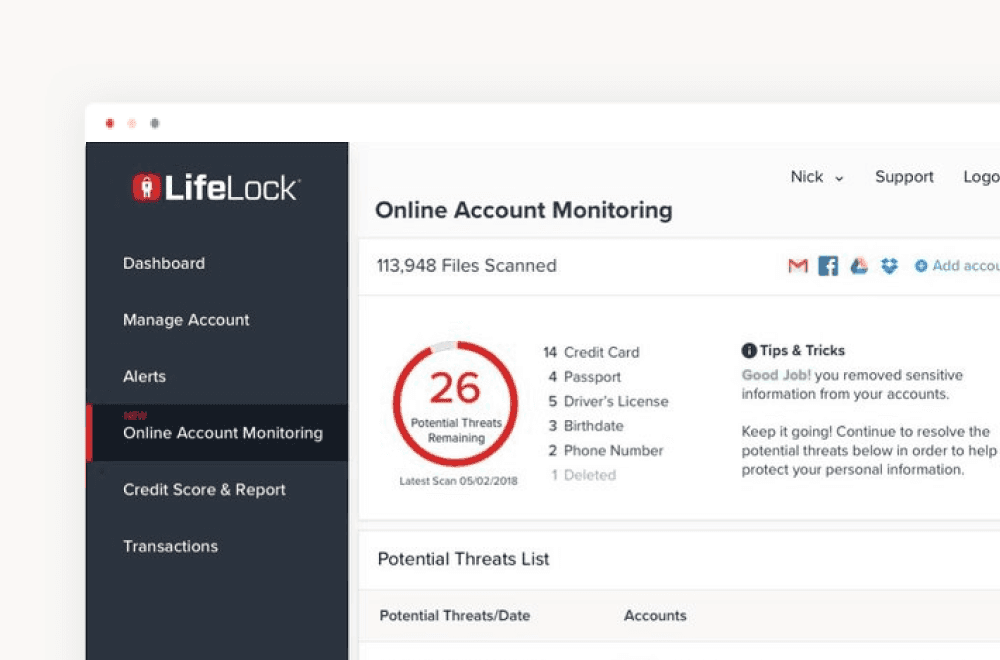Viewport: 1000px width, 660px height.
Task: Open the Nick user dropdown
Action: [817, 177]
